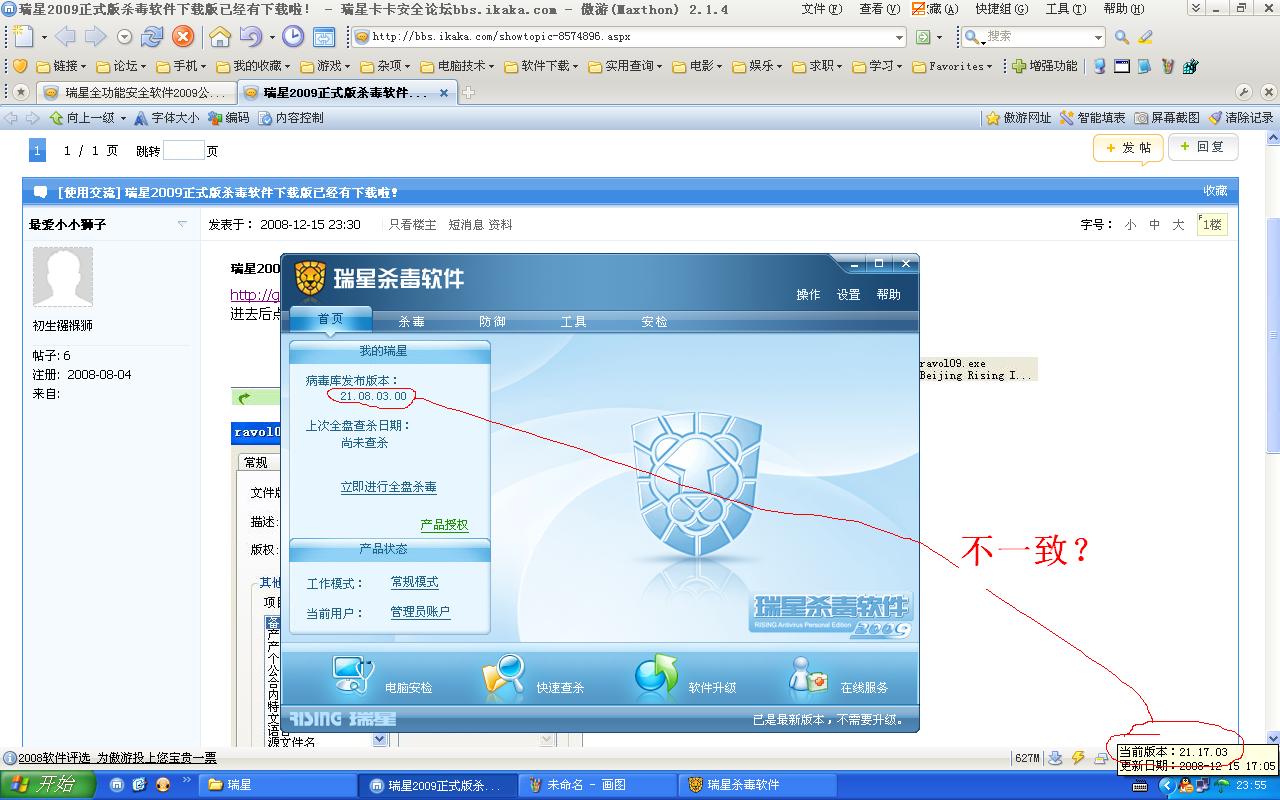Go forward to the next page
The image size is (1280, 800).
(x=95, y=37)
